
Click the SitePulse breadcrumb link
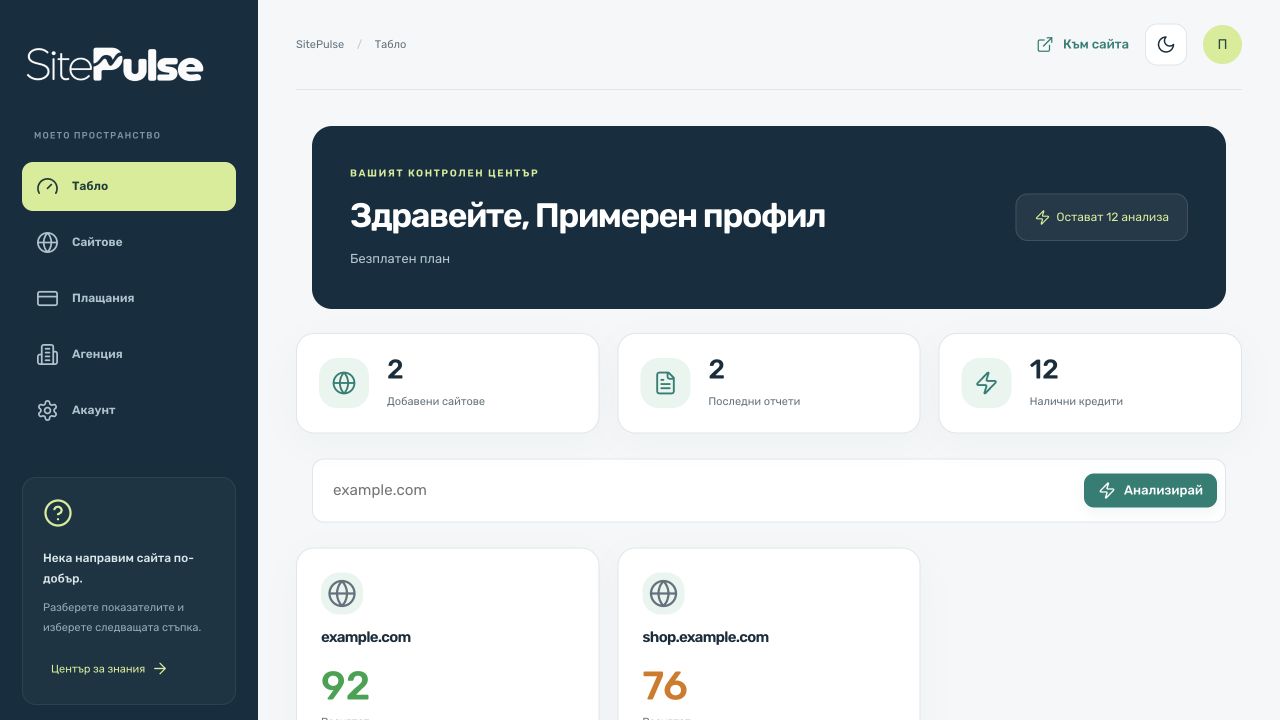(320, 44)
